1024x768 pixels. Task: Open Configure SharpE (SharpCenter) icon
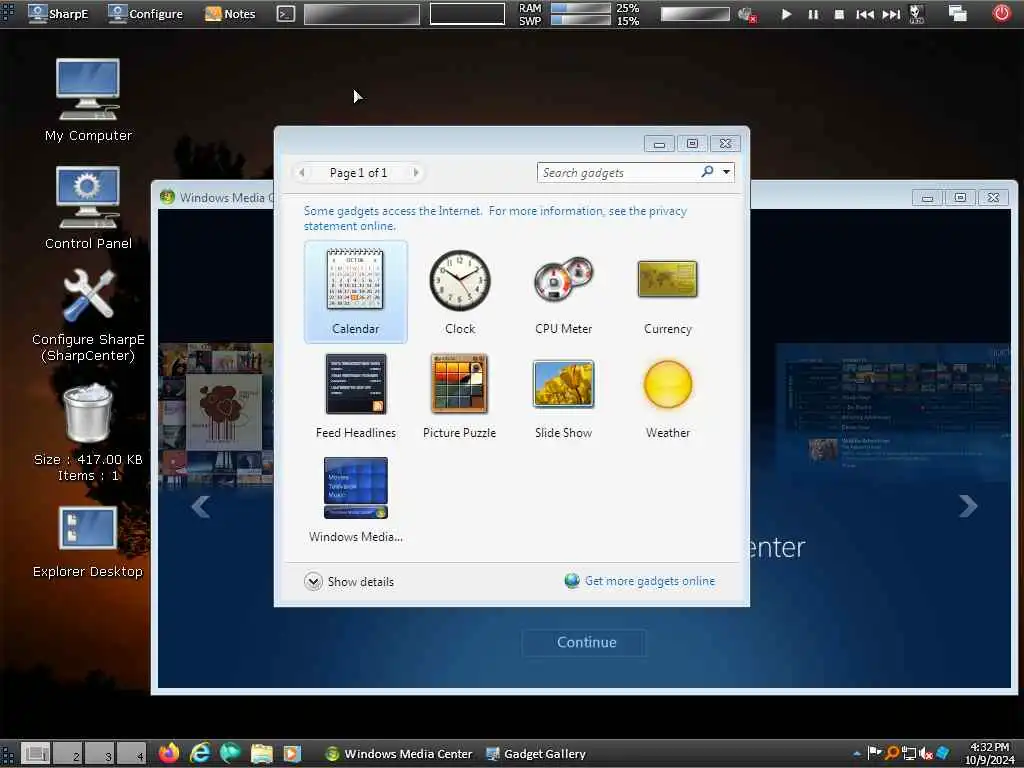tap(88, 315)
